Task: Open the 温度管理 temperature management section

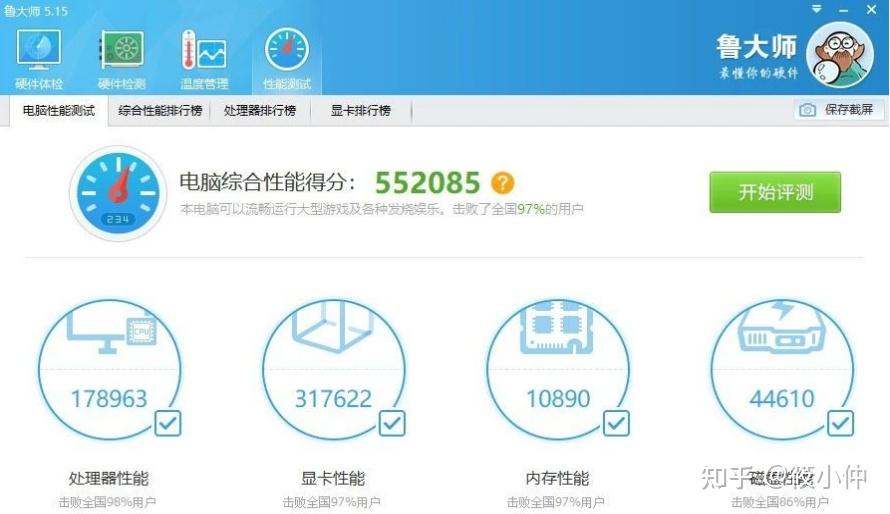Action: [204, 60]
